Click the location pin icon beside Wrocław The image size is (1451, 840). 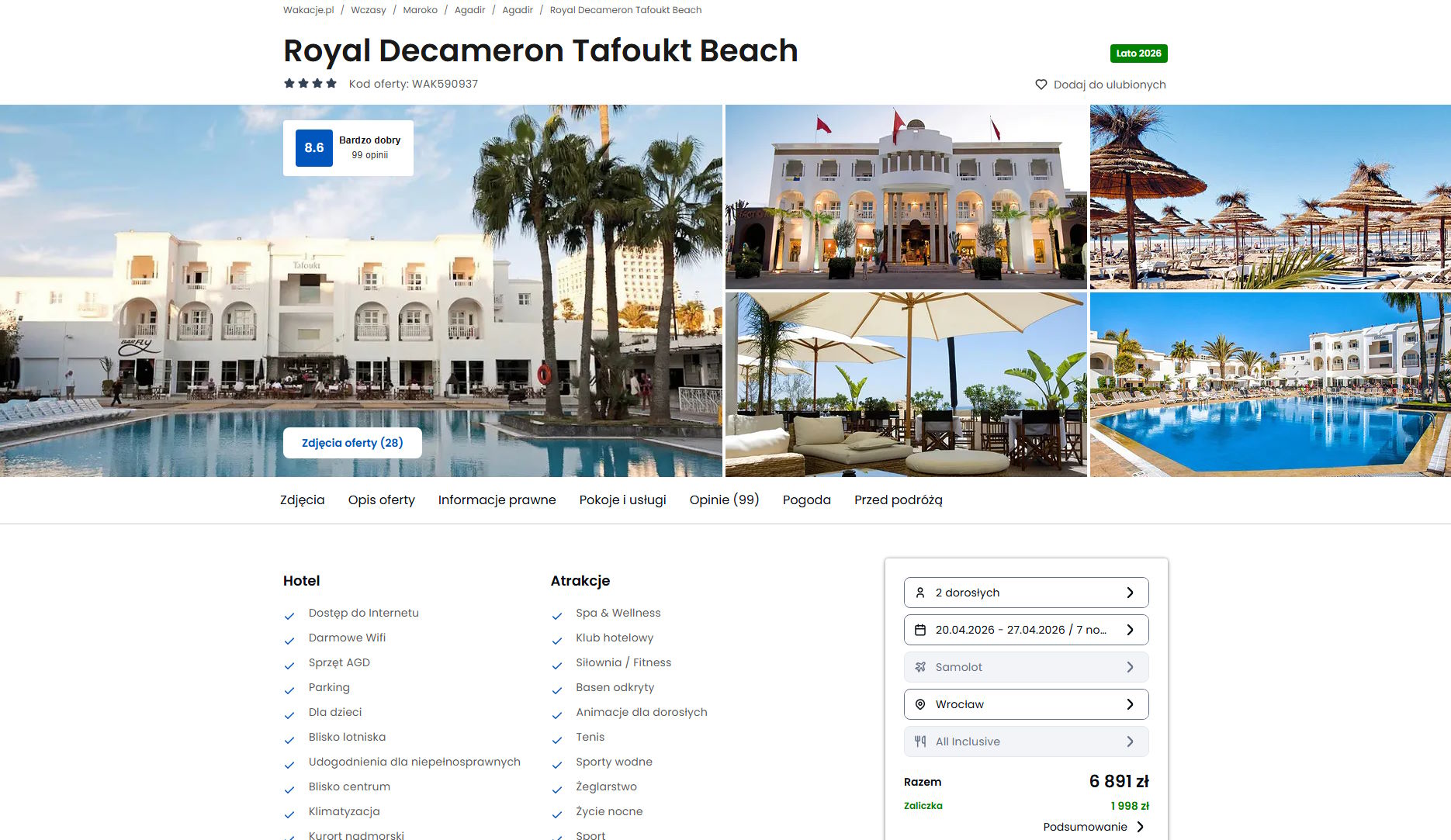pyautogui.click(x=920, y=704)
